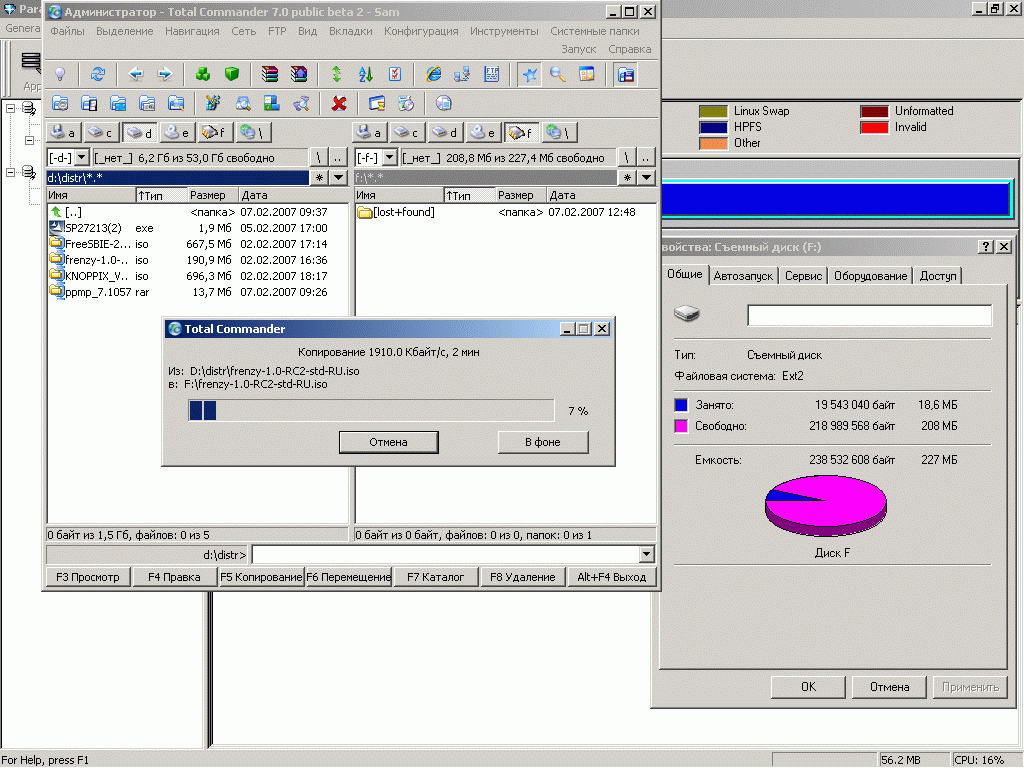Switch right panel to drive e

tap(484, 133)
